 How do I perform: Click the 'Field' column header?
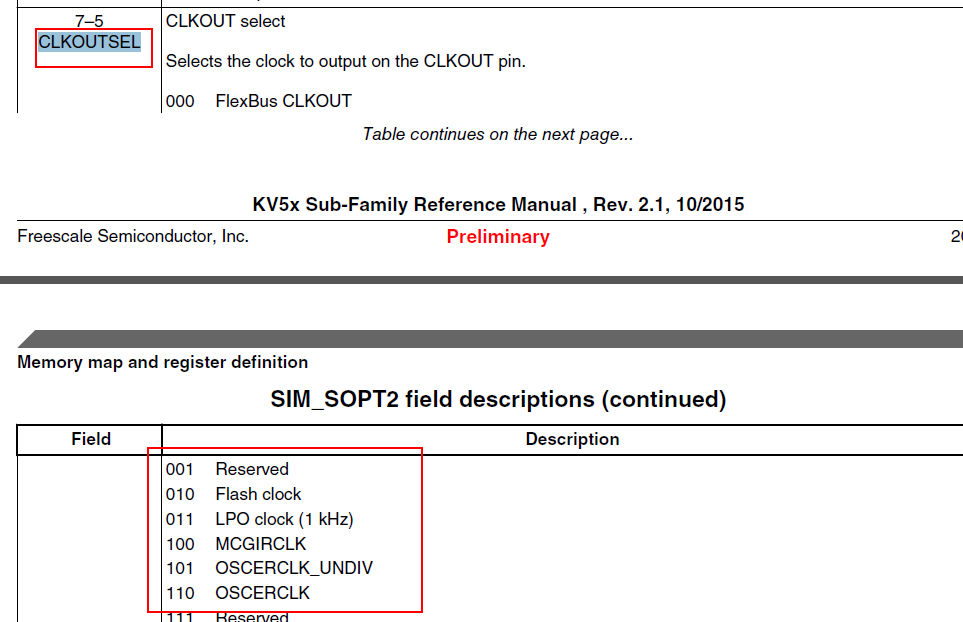pyautogui.click(x=91, y=439)
